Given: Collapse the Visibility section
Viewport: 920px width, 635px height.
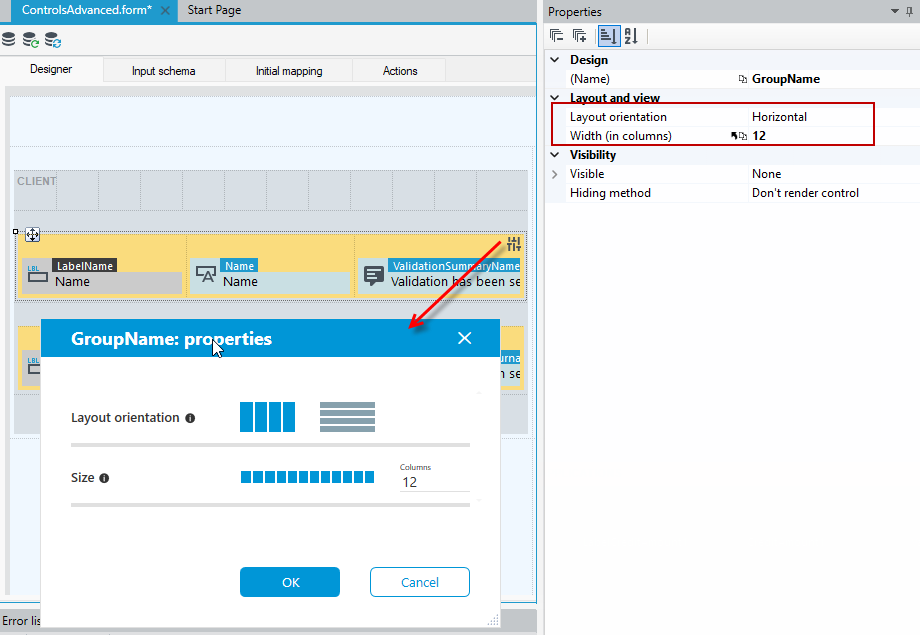Looking at the screenshot, I should pyautogui.click(x=555, y=155).
